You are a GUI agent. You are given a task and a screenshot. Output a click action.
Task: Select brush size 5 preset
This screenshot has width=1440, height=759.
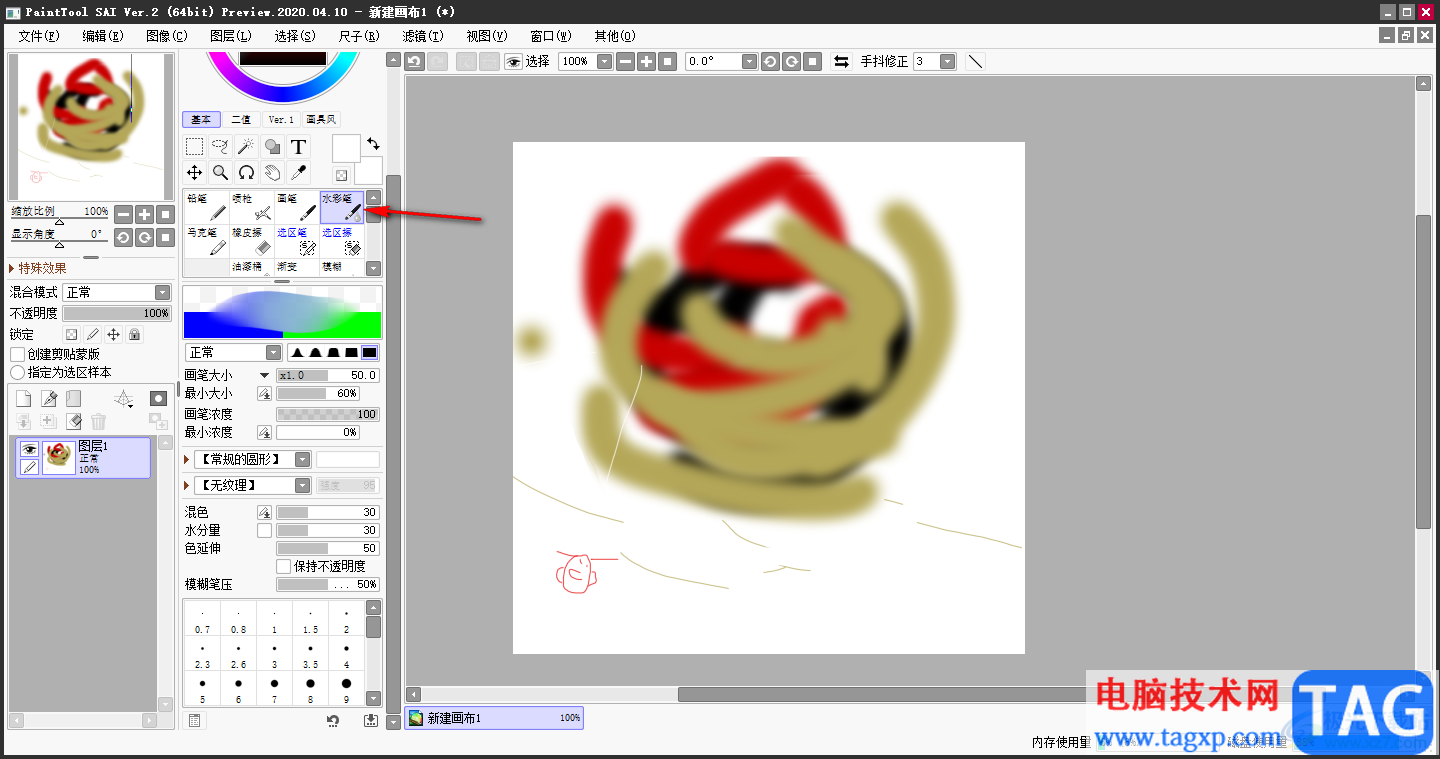point(203,689)
